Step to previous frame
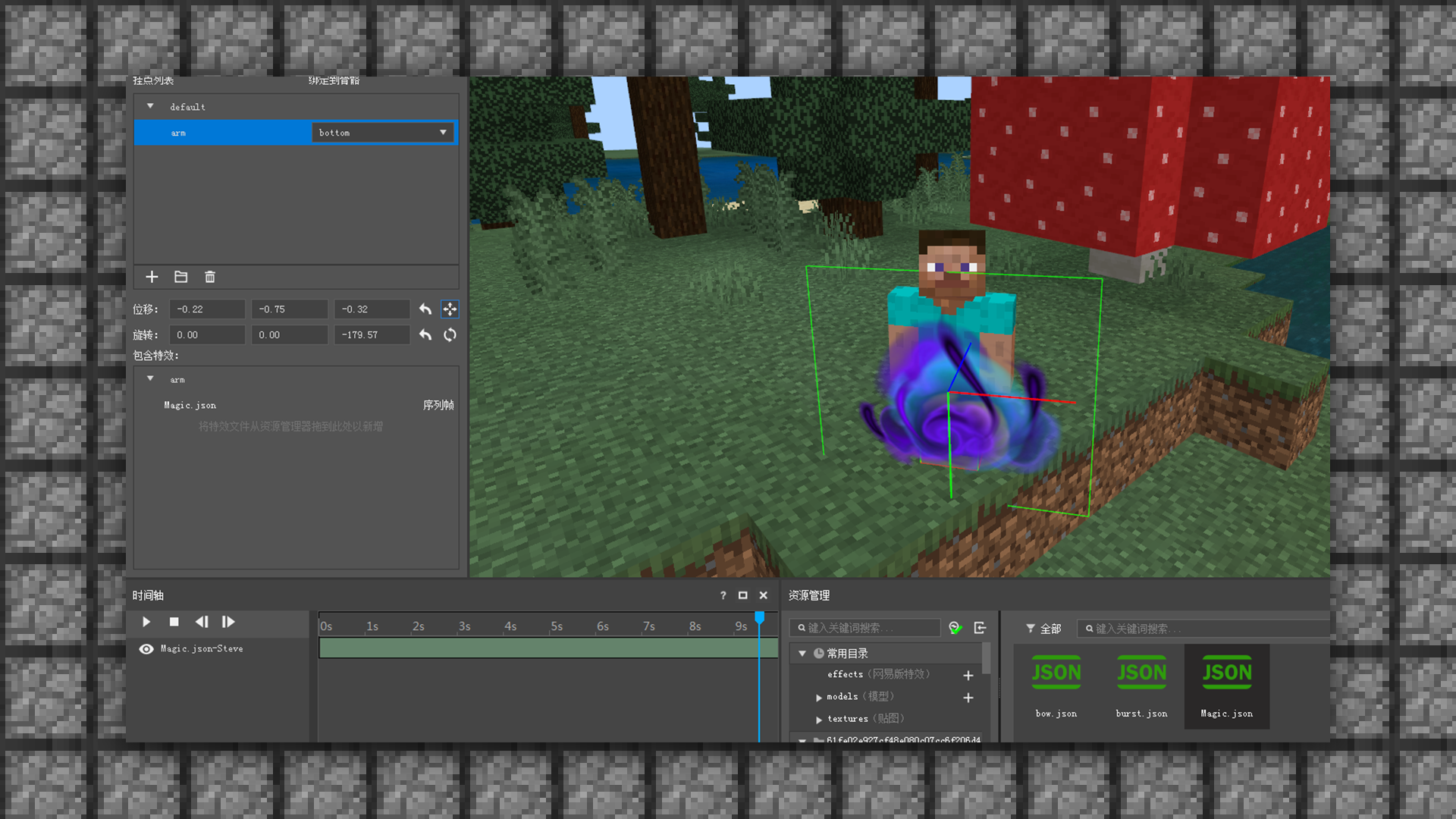1456x819 pixels. [x=201, y=622]
